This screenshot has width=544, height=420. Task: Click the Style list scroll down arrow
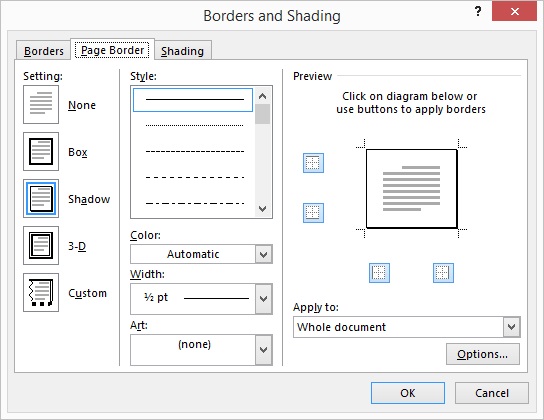[263, 209]
